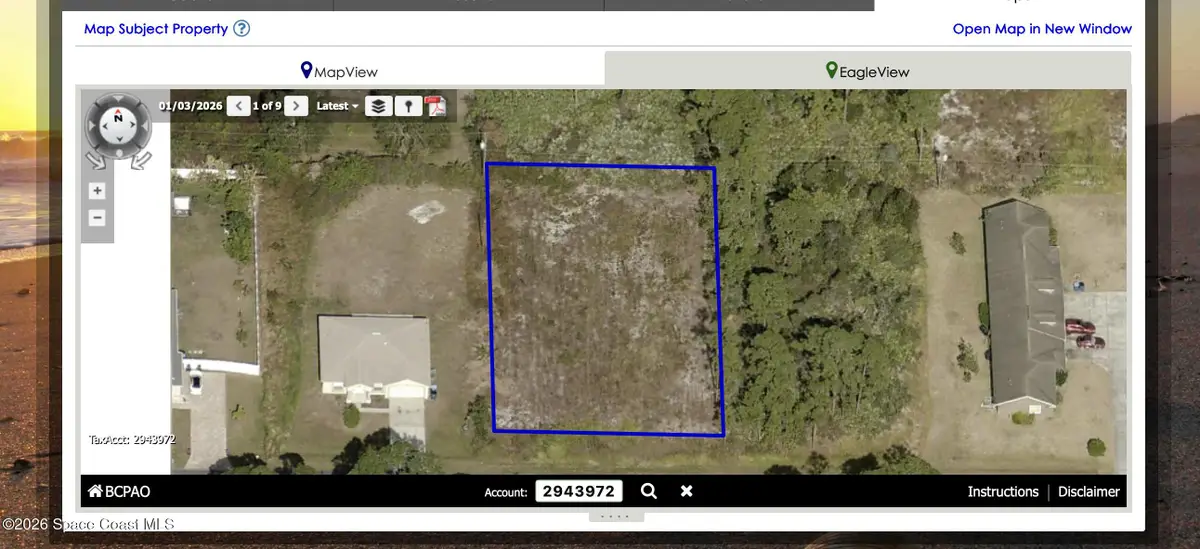
Task: Rotate view counterclockwise with left curved arrow
Action: click(x=95, y=159)
